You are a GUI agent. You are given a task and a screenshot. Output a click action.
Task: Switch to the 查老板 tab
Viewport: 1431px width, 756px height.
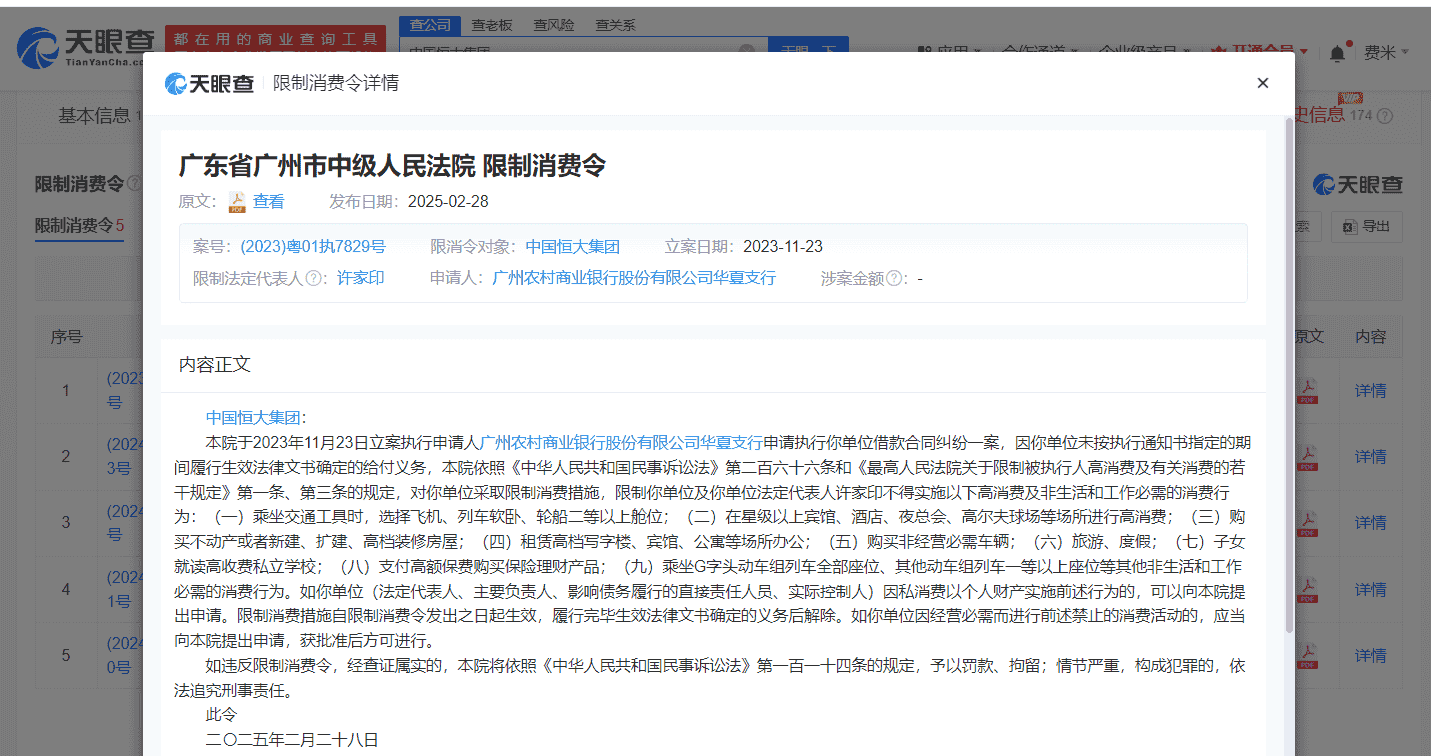(x=491, y=24)
